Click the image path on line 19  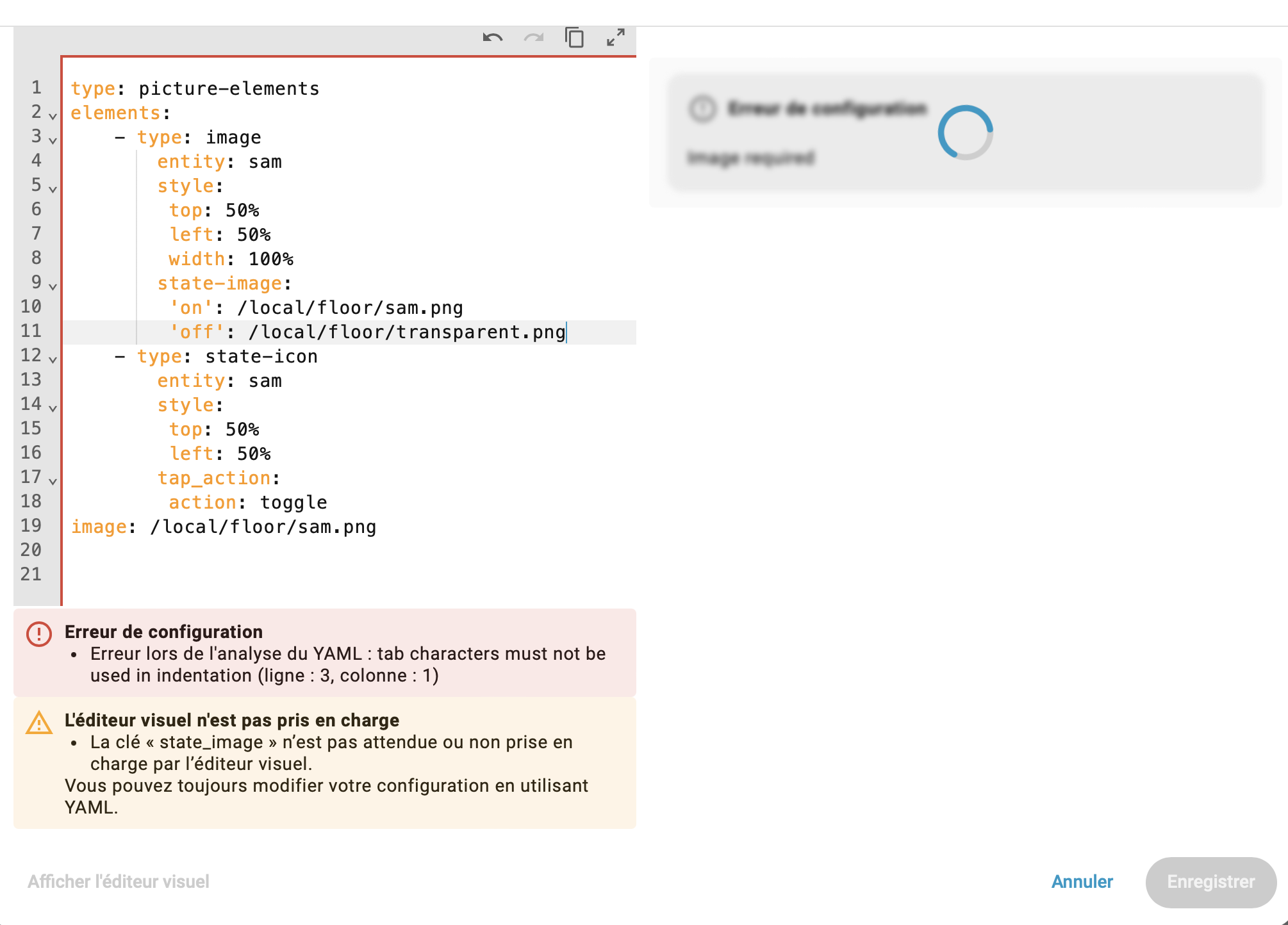(263, 527)
